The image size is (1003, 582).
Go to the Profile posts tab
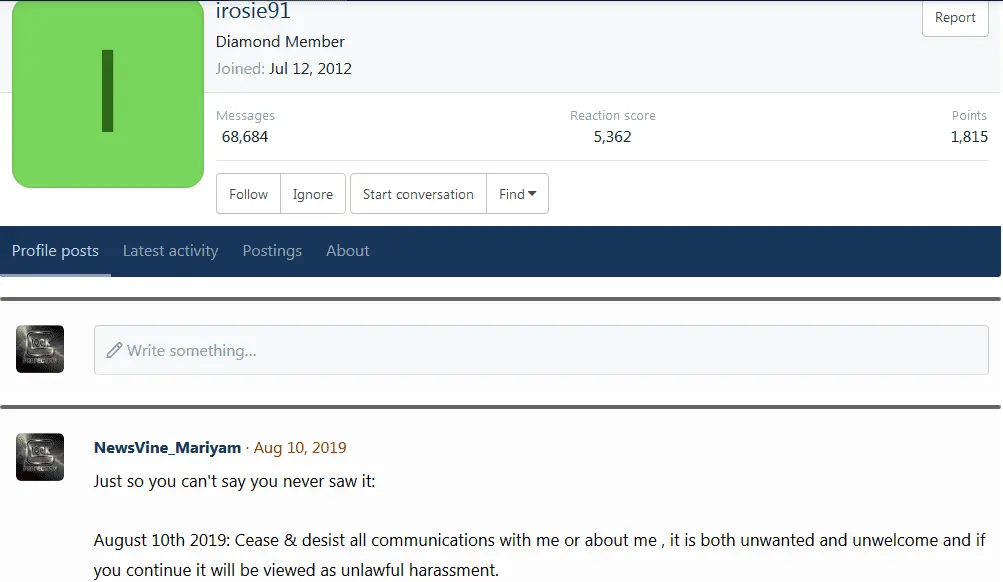pos(55,251)
